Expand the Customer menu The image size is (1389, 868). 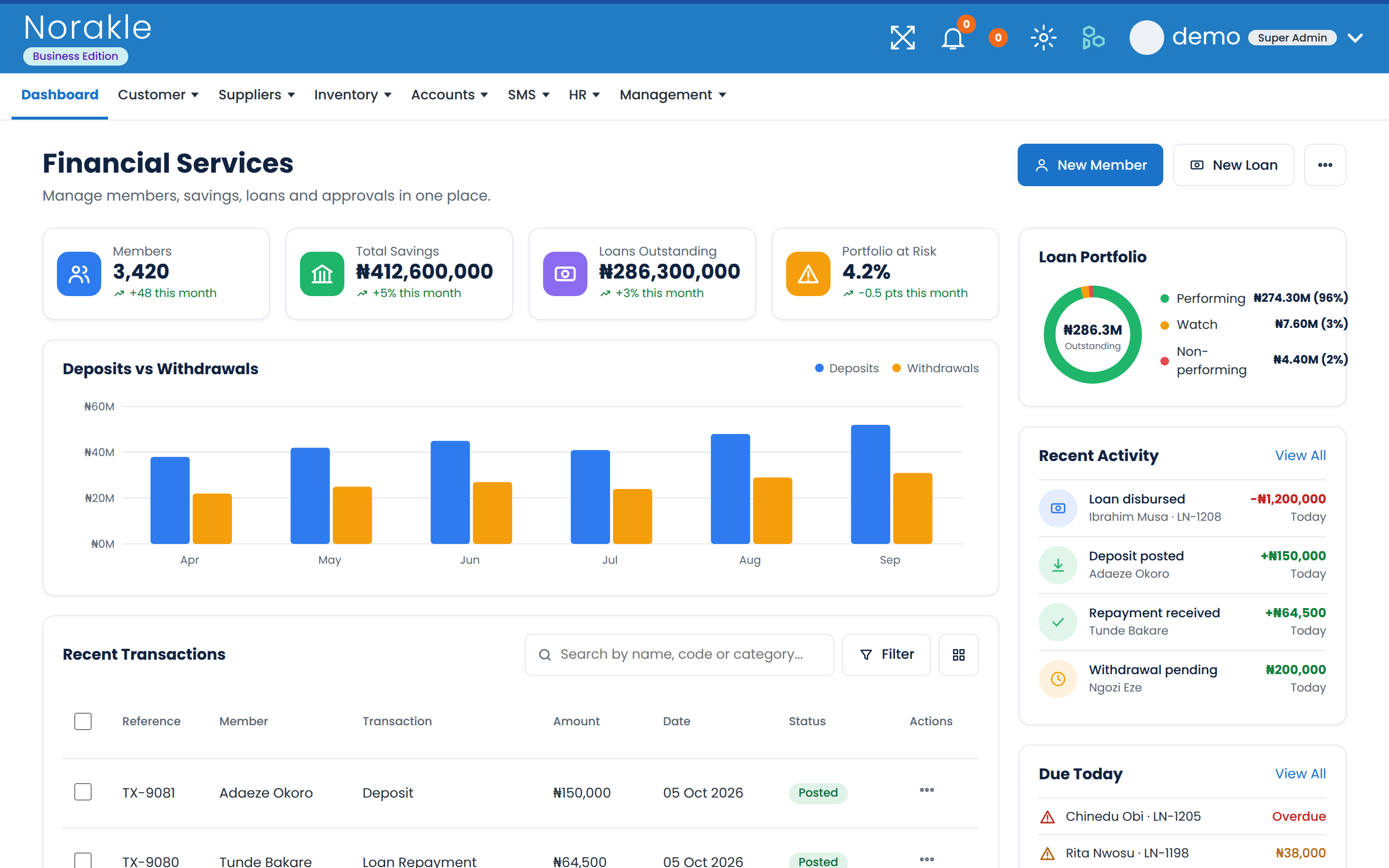[x=158, y=95]
